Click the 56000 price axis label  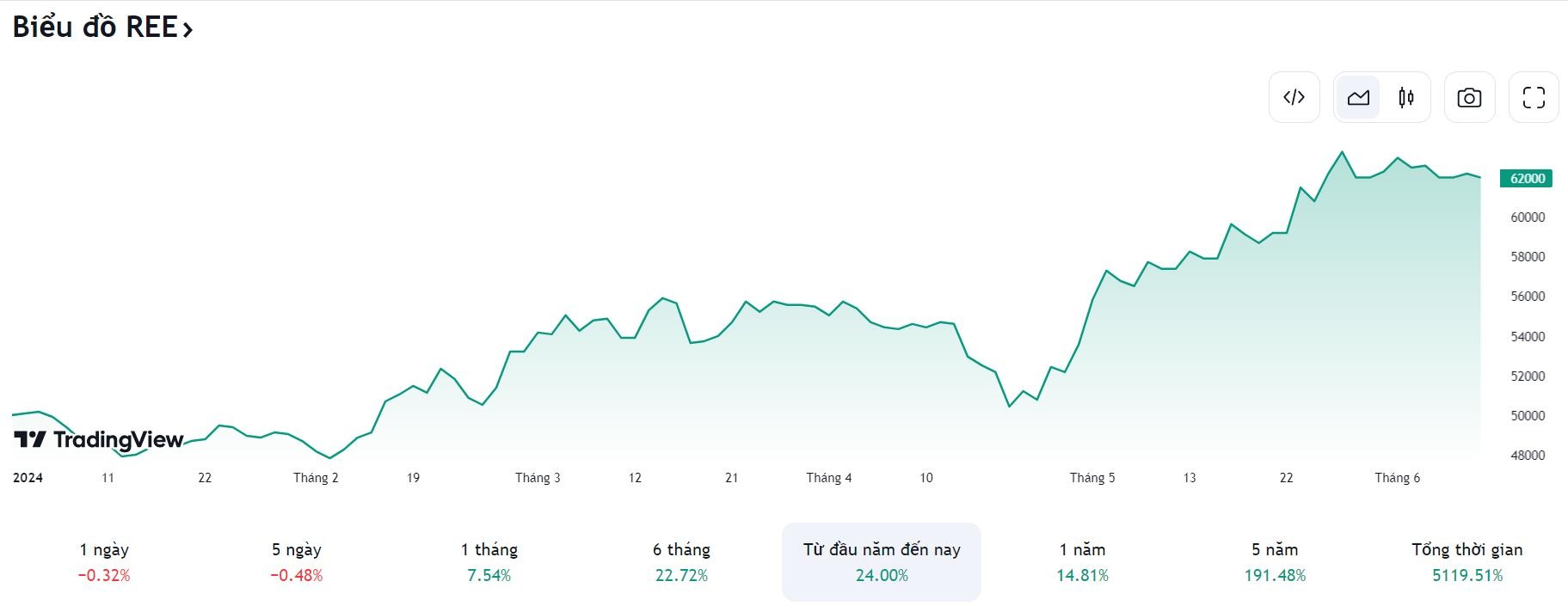(x=1528, y=297)
